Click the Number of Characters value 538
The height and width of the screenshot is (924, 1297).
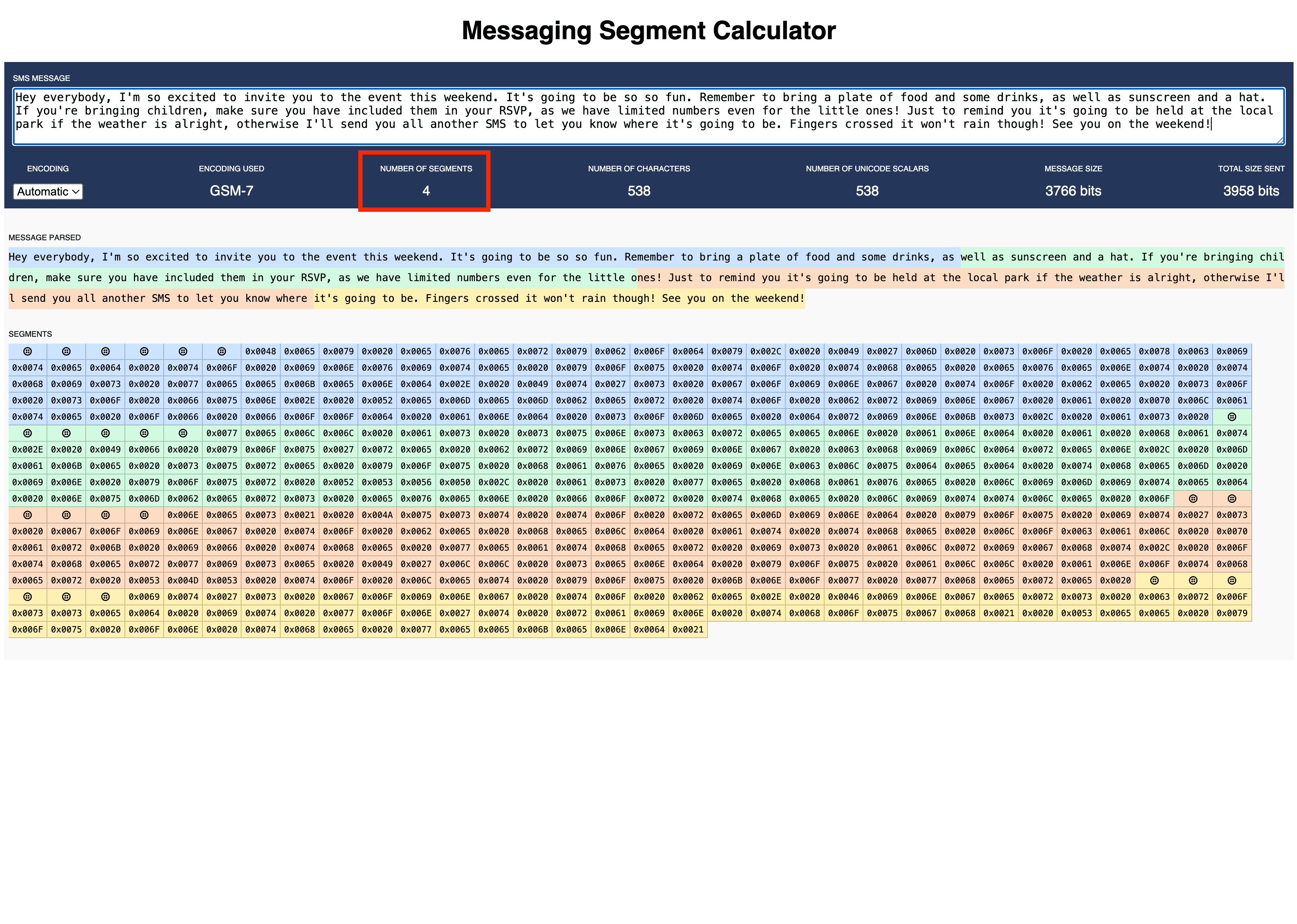[638, 191]
